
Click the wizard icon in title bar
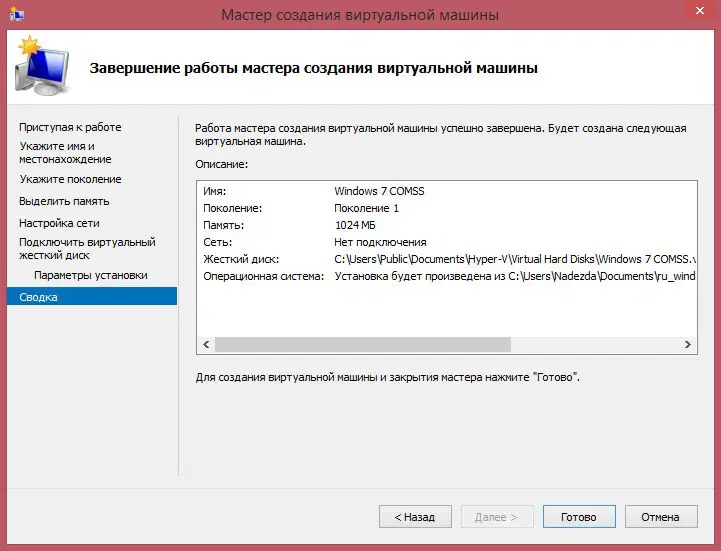point(17,15)
